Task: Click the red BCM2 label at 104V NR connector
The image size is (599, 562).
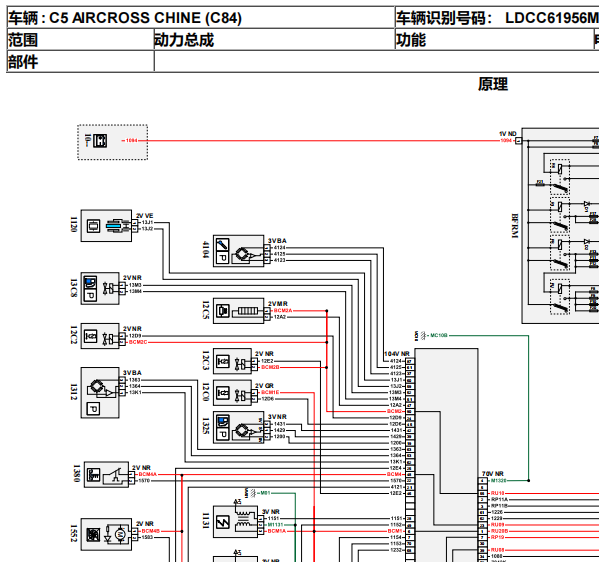Action: coord(395,411)
